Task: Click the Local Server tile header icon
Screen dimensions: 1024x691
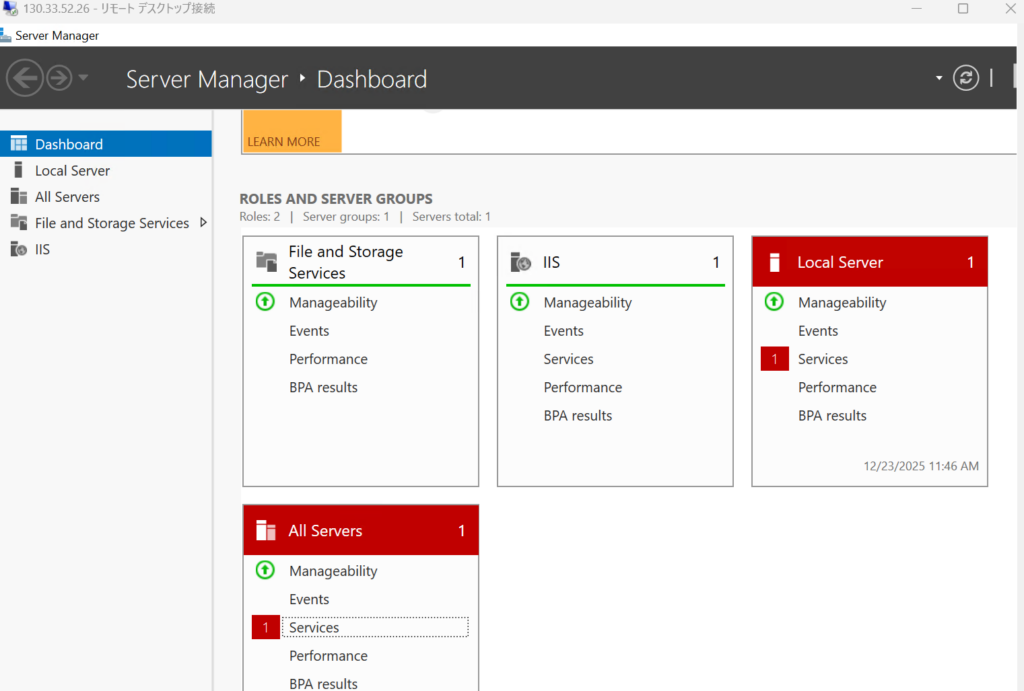Action: (x=773, y=263)
